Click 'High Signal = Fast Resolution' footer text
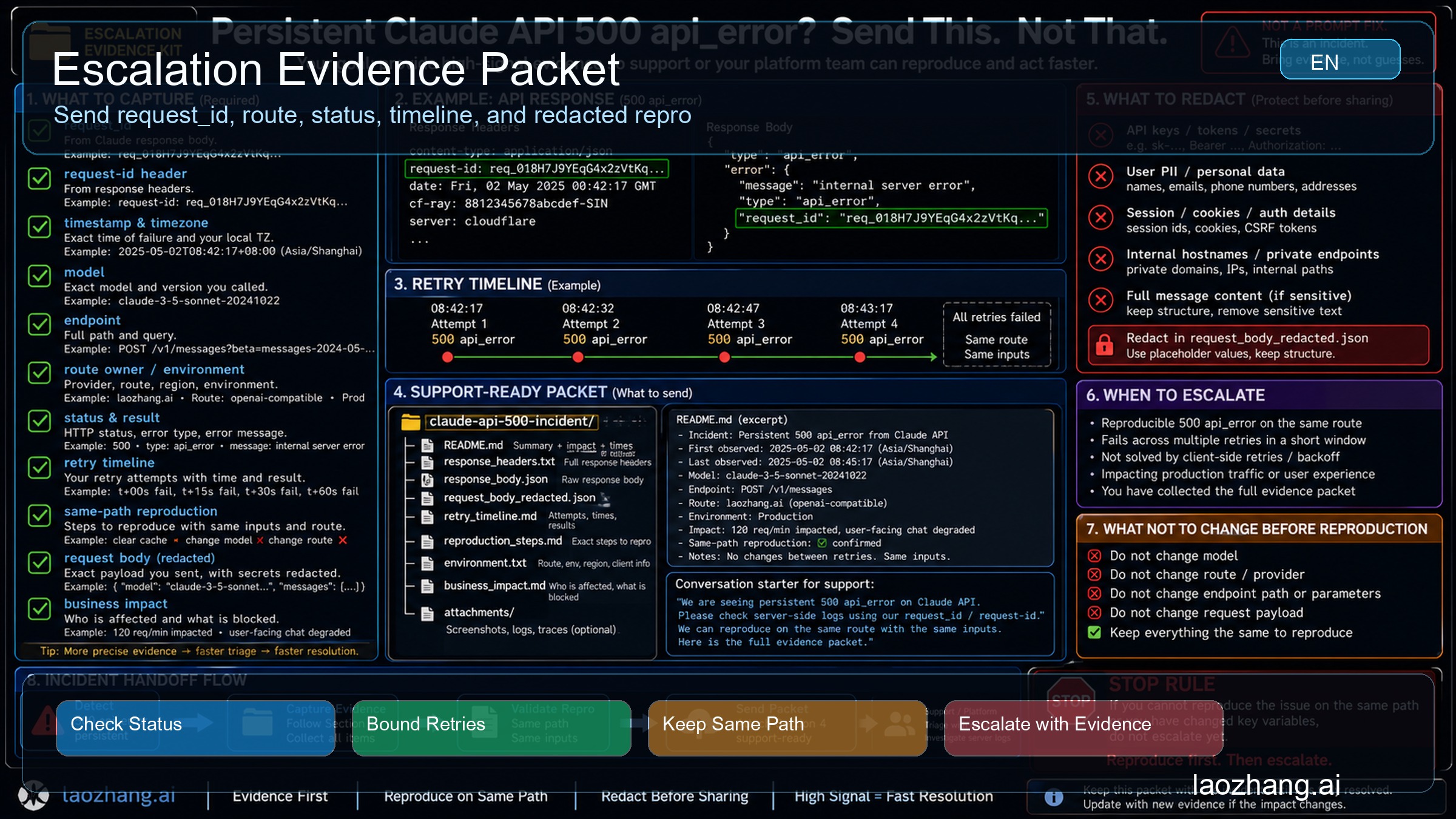This screenshot has height=819, width=1456. click(x=894, y=797)
